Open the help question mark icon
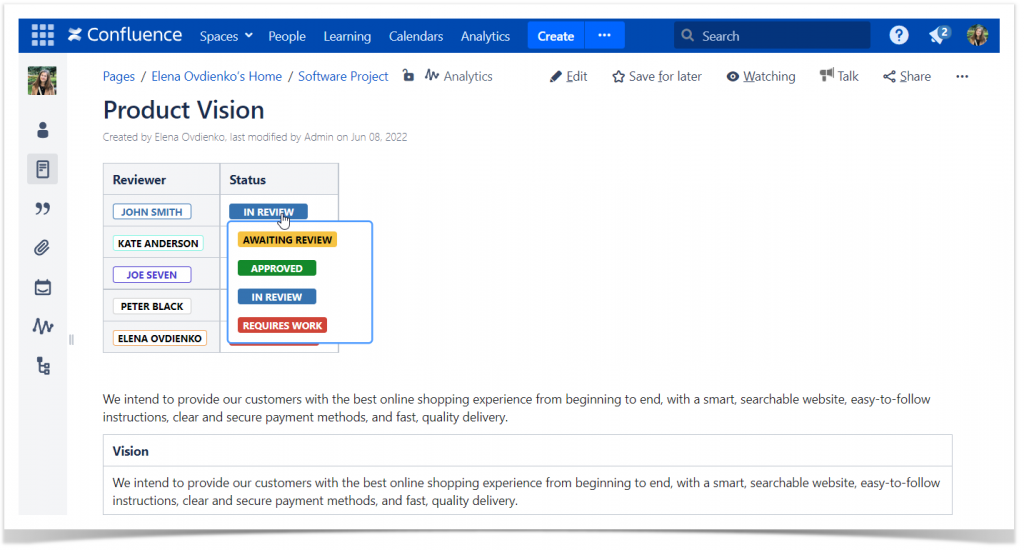This screenshot has height=550, width=1024. 899,35
